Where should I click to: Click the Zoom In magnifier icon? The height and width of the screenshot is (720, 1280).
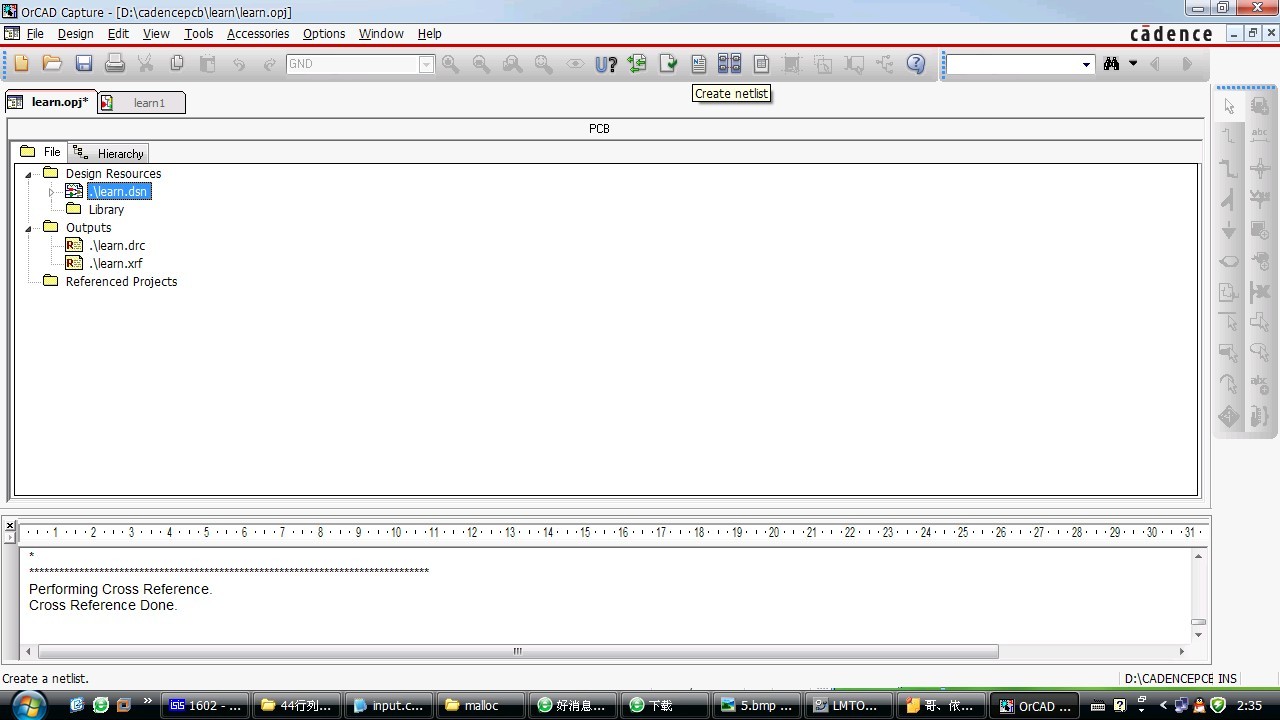451,64
